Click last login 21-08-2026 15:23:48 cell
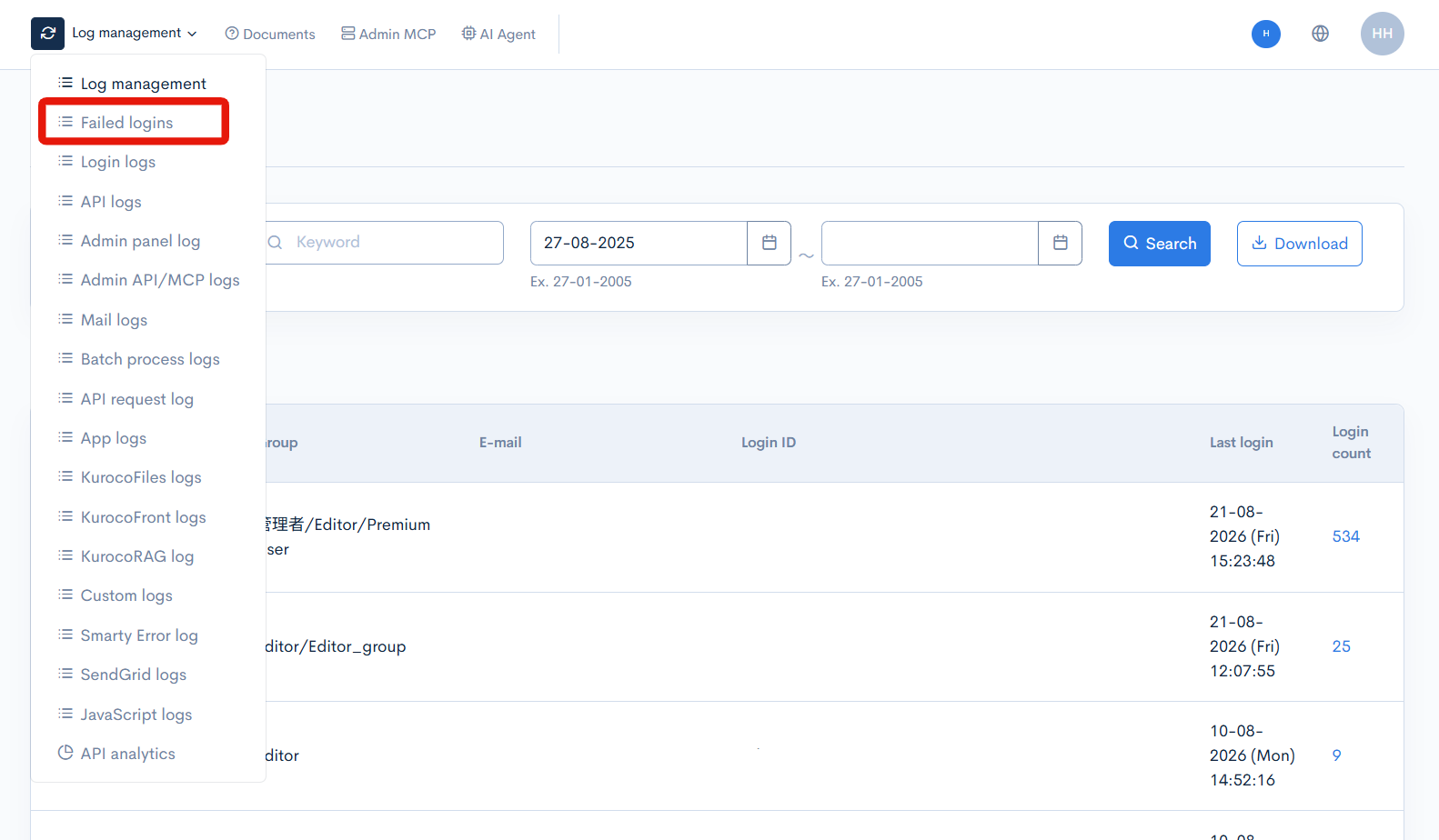 click(x=1244, y=536)
